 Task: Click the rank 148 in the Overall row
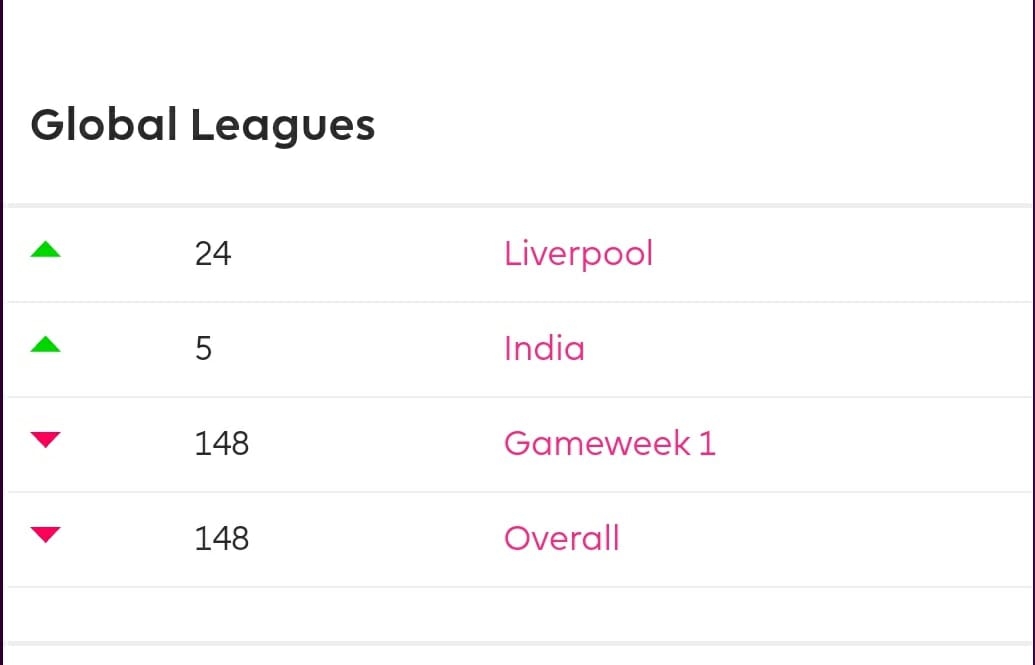[221, 538]
